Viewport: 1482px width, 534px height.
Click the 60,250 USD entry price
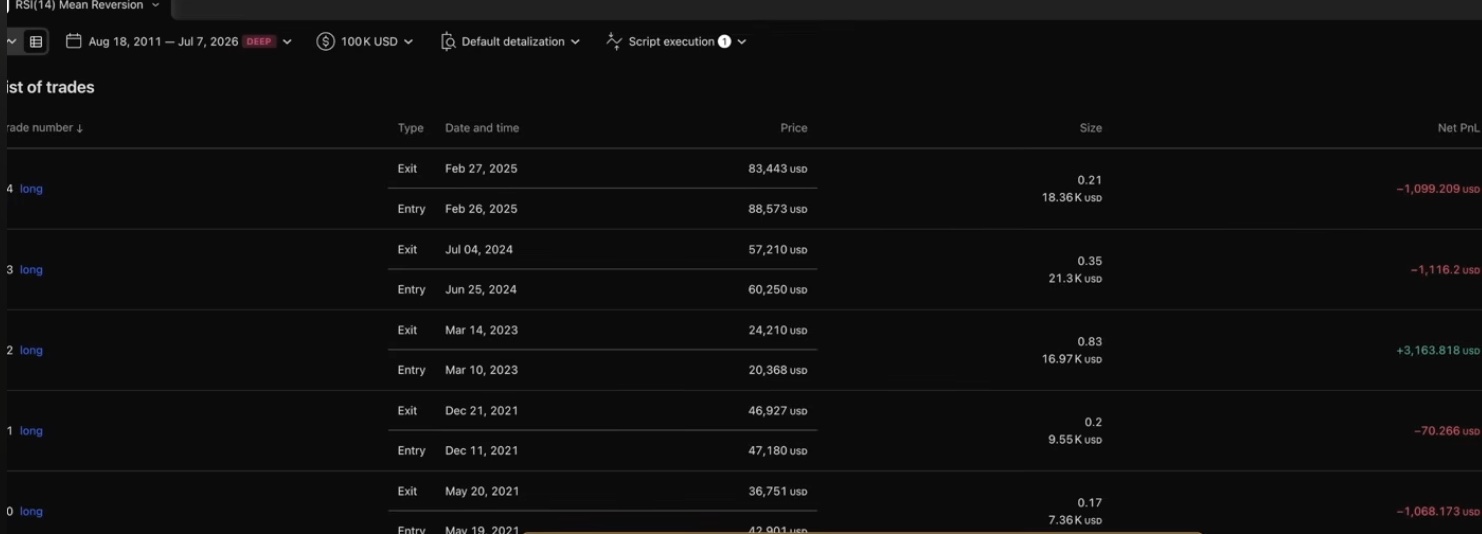point(777,290)
